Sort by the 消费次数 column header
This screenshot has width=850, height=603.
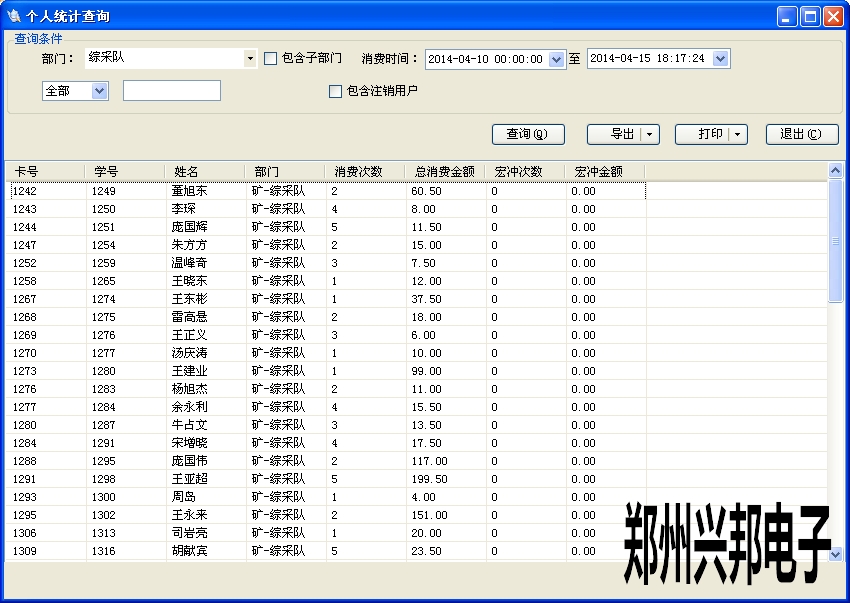tap(365, 172)
